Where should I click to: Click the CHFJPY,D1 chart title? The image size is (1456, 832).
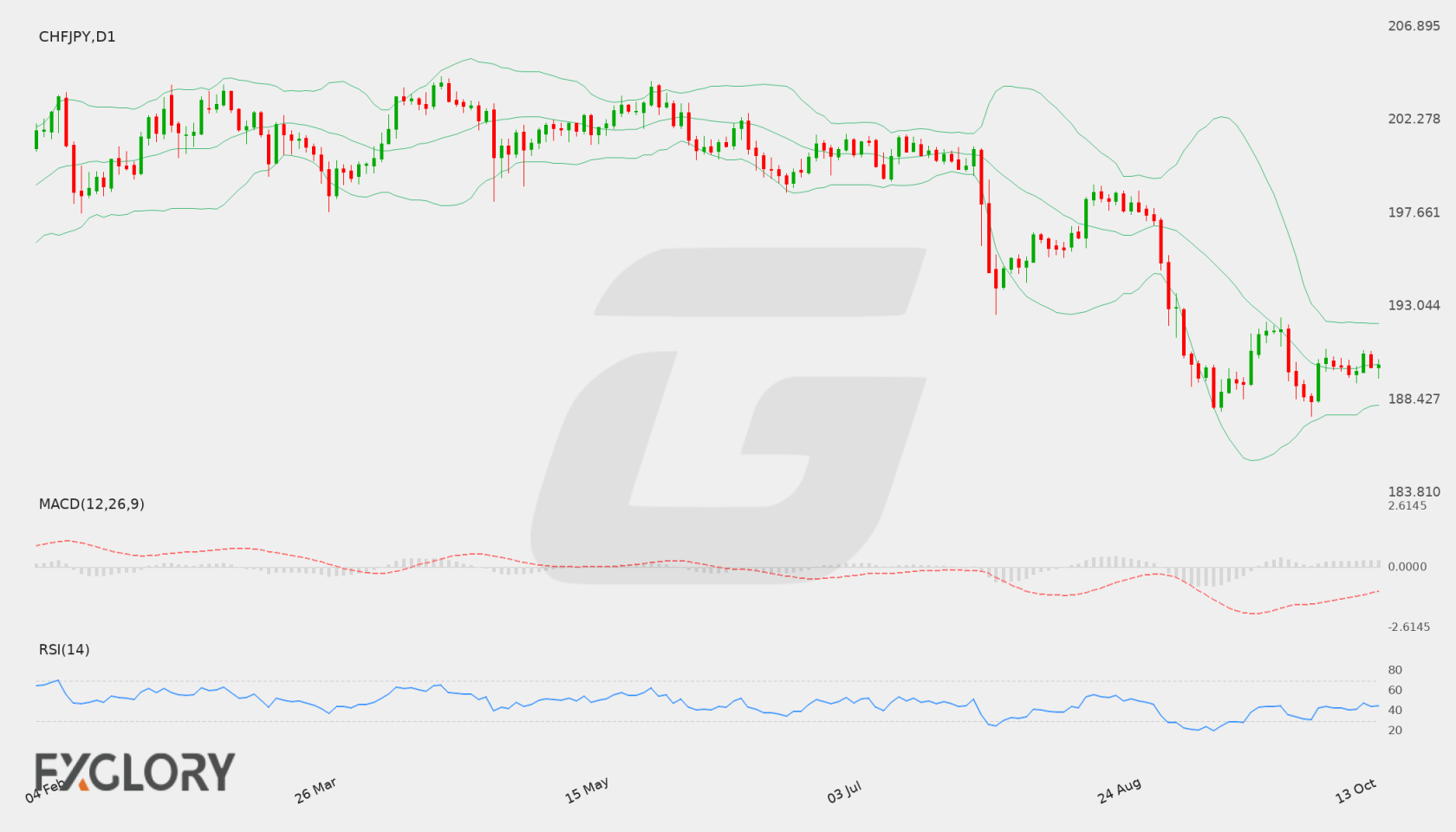[x=77, y=37]
